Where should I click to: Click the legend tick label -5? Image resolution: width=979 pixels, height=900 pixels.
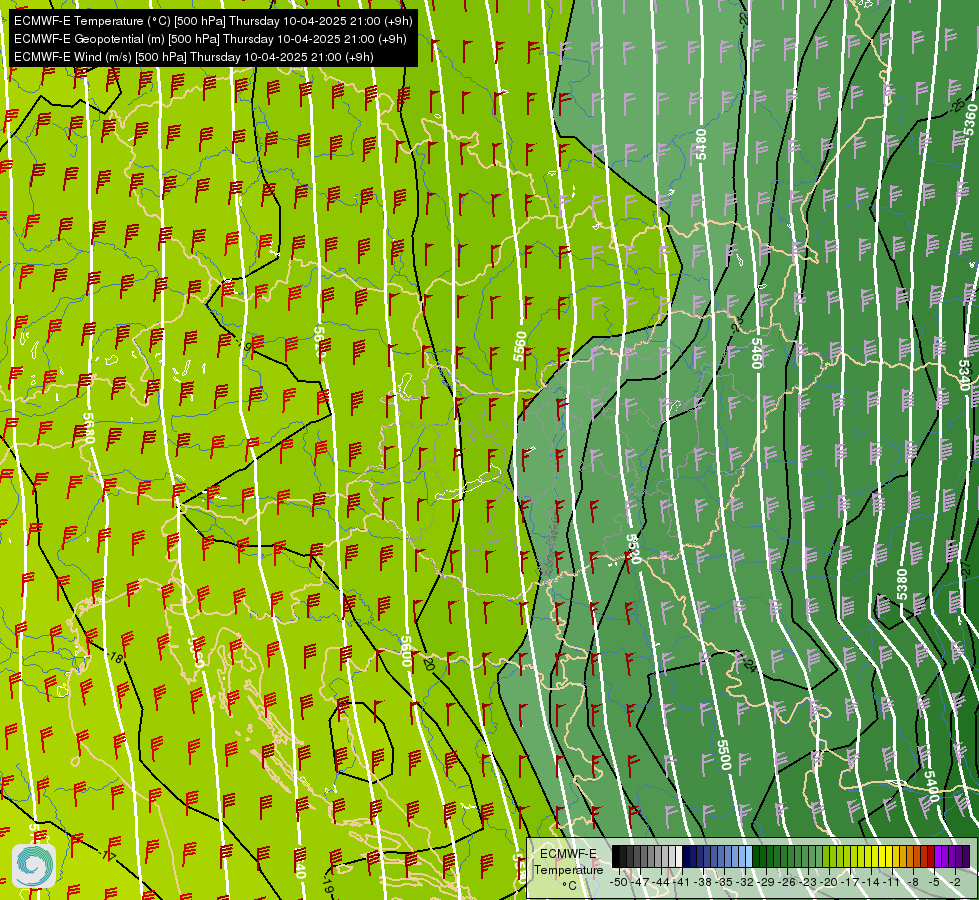tap(934, 882)
